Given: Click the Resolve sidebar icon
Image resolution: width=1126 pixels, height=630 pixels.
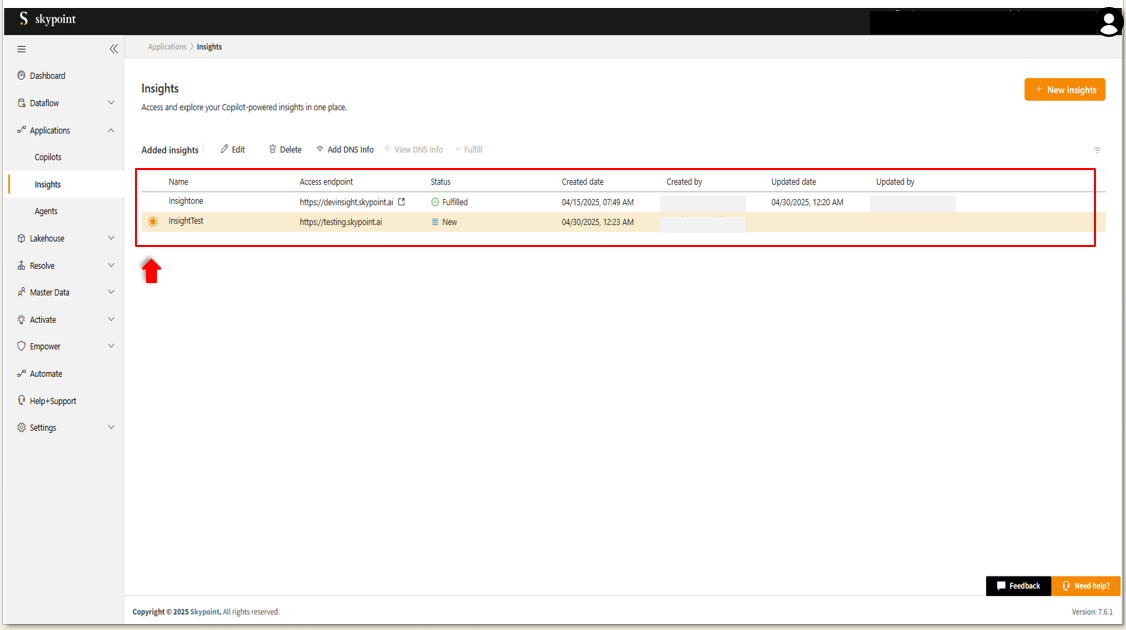Looking at the screenshot, I should [22, 266].
